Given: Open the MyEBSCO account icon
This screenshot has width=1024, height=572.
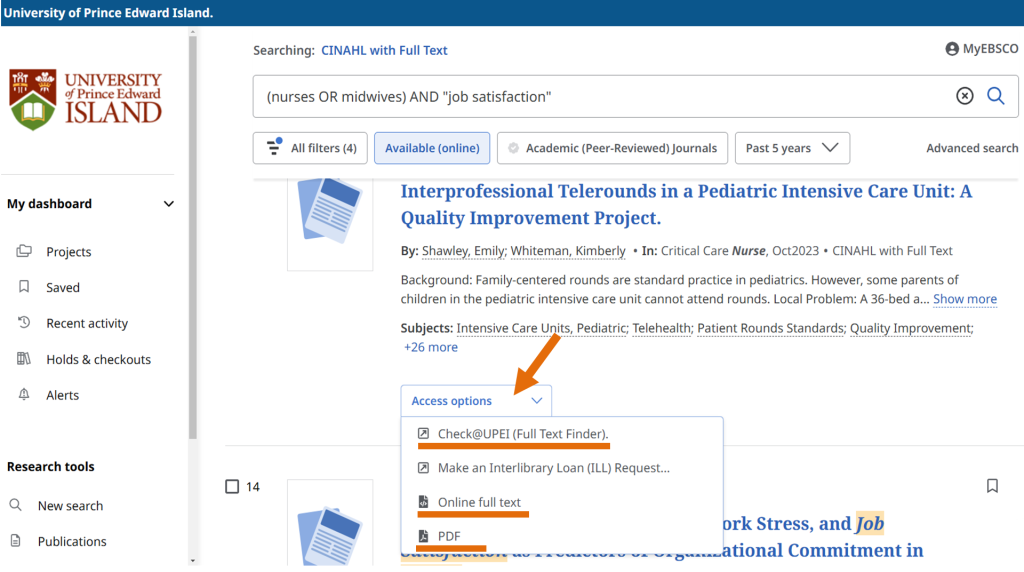Looking at the screenshot, I should pyautogui.click(x=952, y=49).
